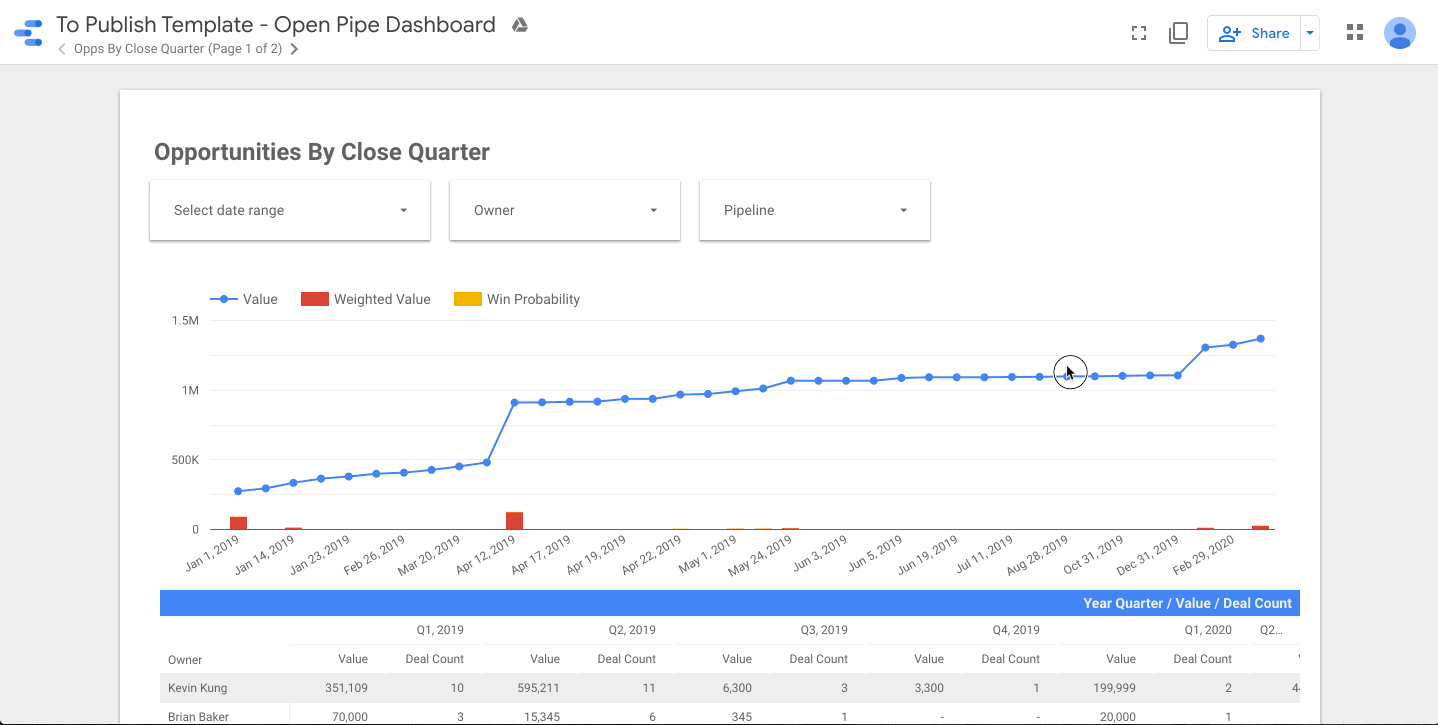
Task: Open the user account avatar
Action: [x=1400, y=33]
